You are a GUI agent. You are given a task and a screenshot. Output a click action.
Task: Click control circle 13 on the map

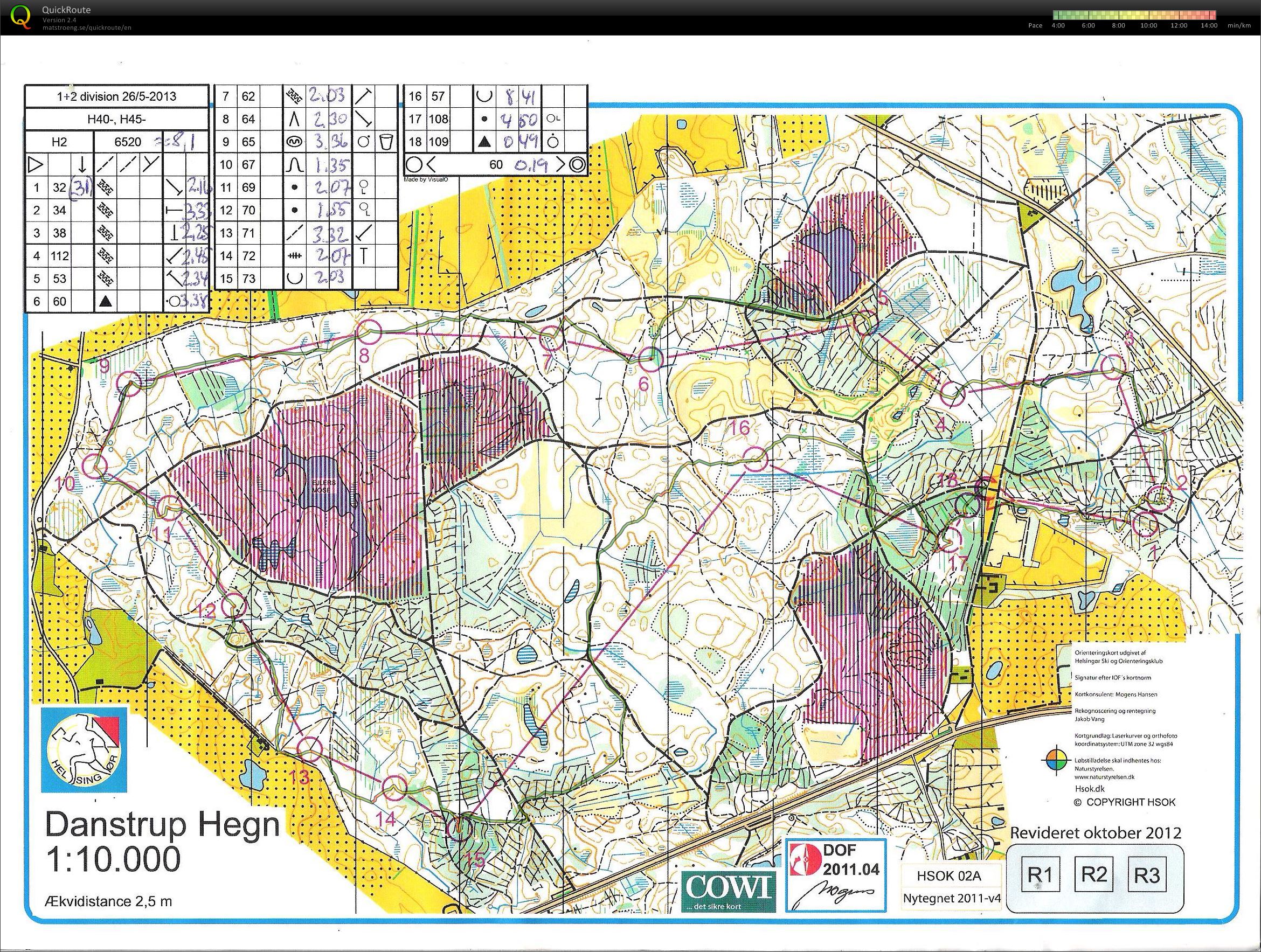311,748
